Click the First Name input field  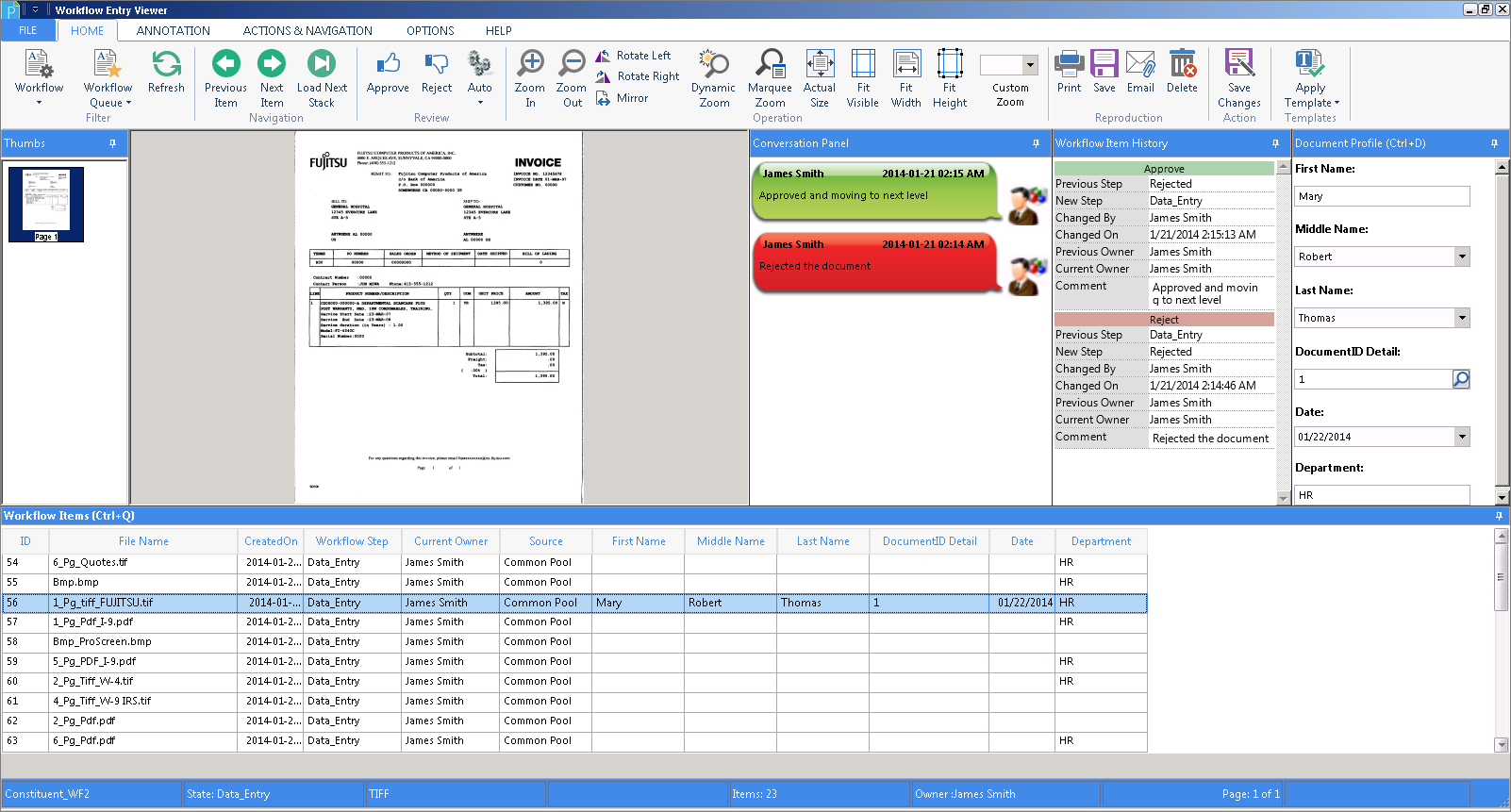[x=1382, y=196]
